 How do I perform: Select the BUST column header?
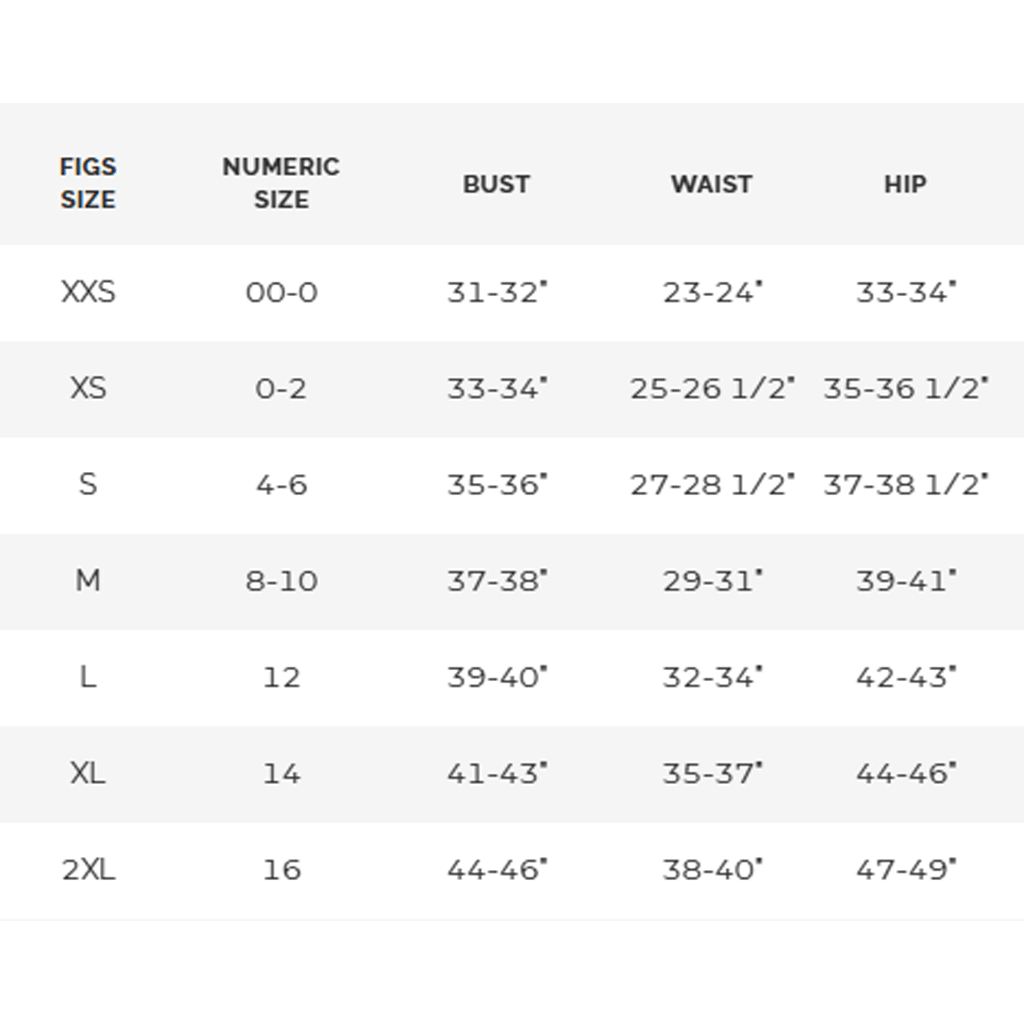(x=496, y=184)
